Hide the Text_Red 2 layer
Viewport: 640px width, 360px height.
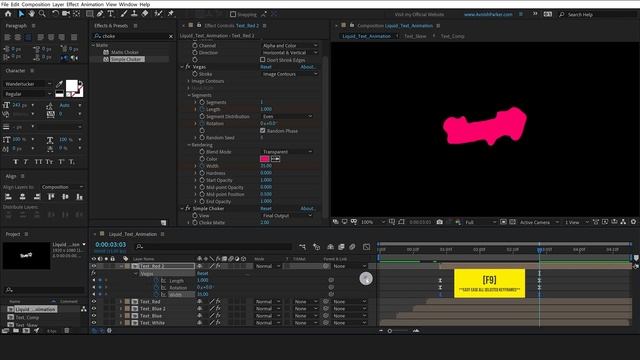94,266
